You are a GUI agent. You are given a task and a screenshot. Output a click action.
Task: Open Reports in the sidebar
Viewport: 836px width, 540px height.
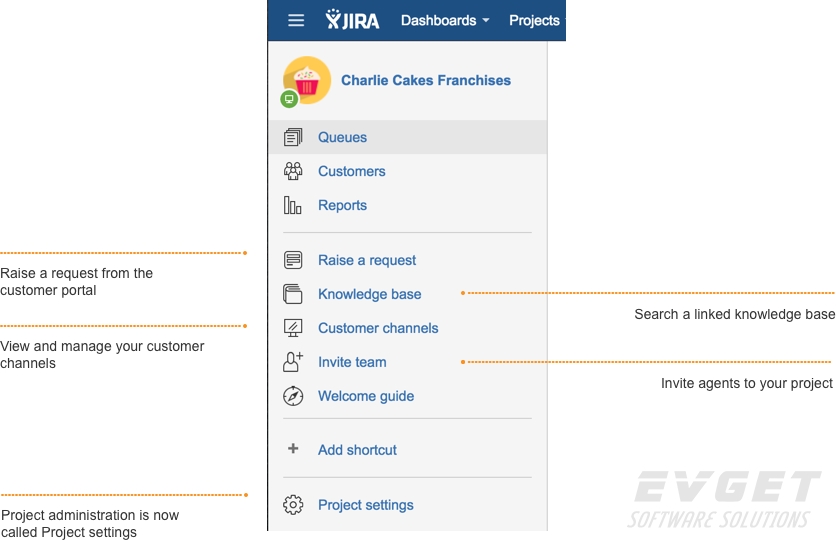point(342,205)
